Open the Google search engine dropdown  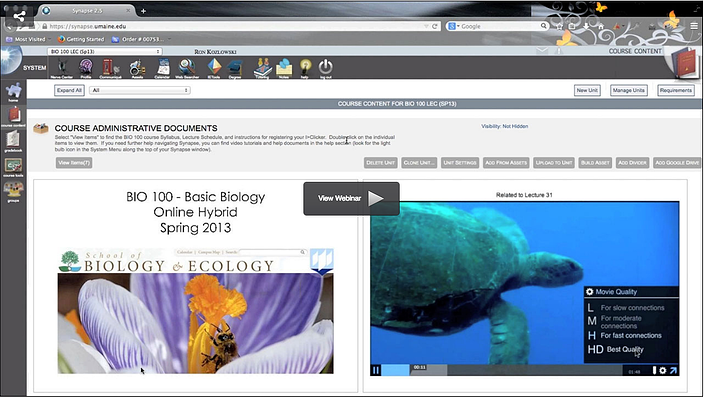pos(454,27)
